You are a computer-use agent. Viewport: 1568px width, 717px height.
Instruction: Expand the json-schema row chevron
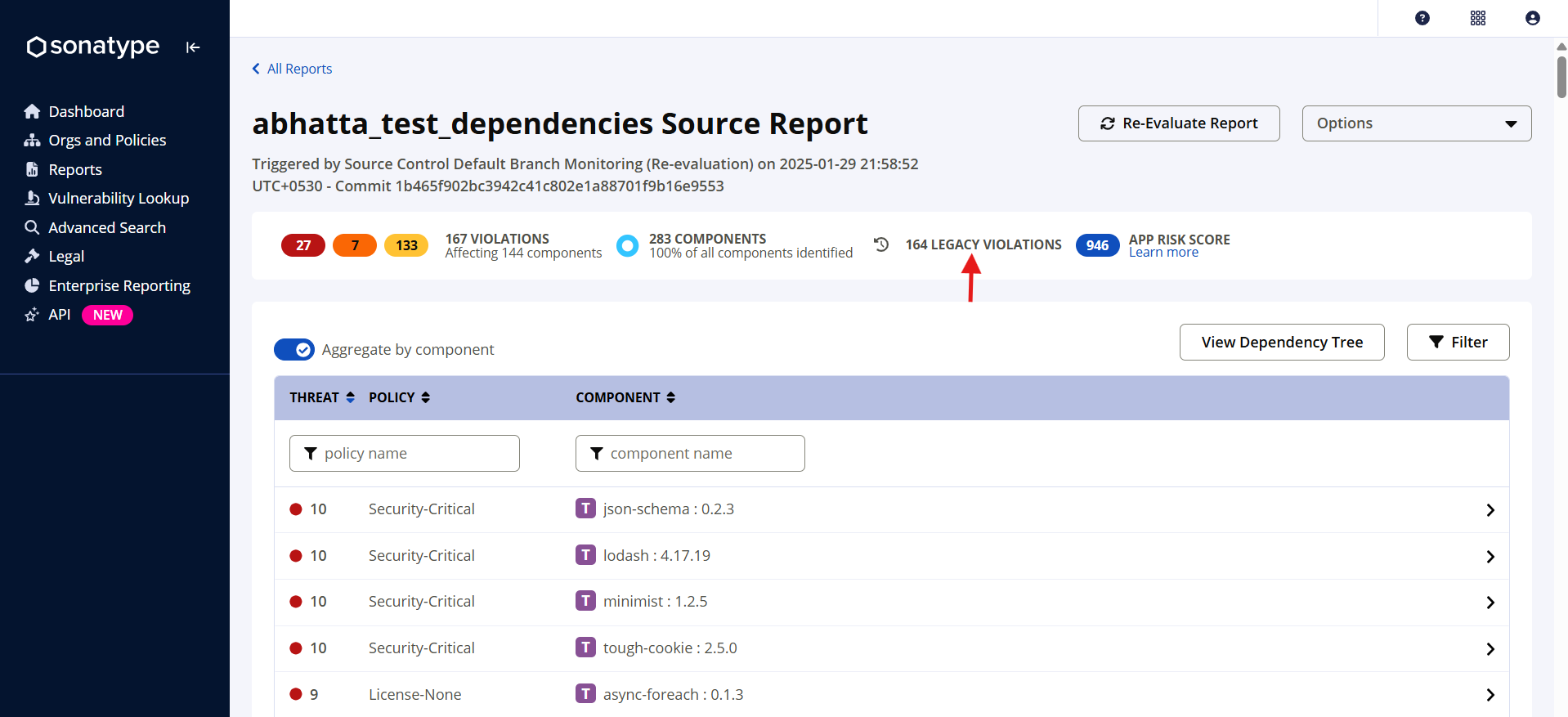pyautogui.click(x=1490, y=510)
